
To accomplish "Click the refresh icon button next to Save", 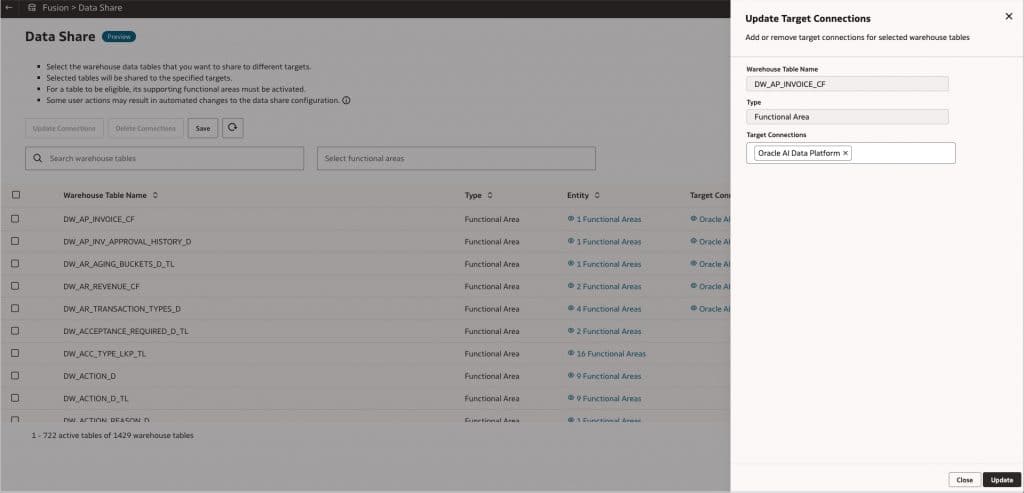I will (232, 128).
